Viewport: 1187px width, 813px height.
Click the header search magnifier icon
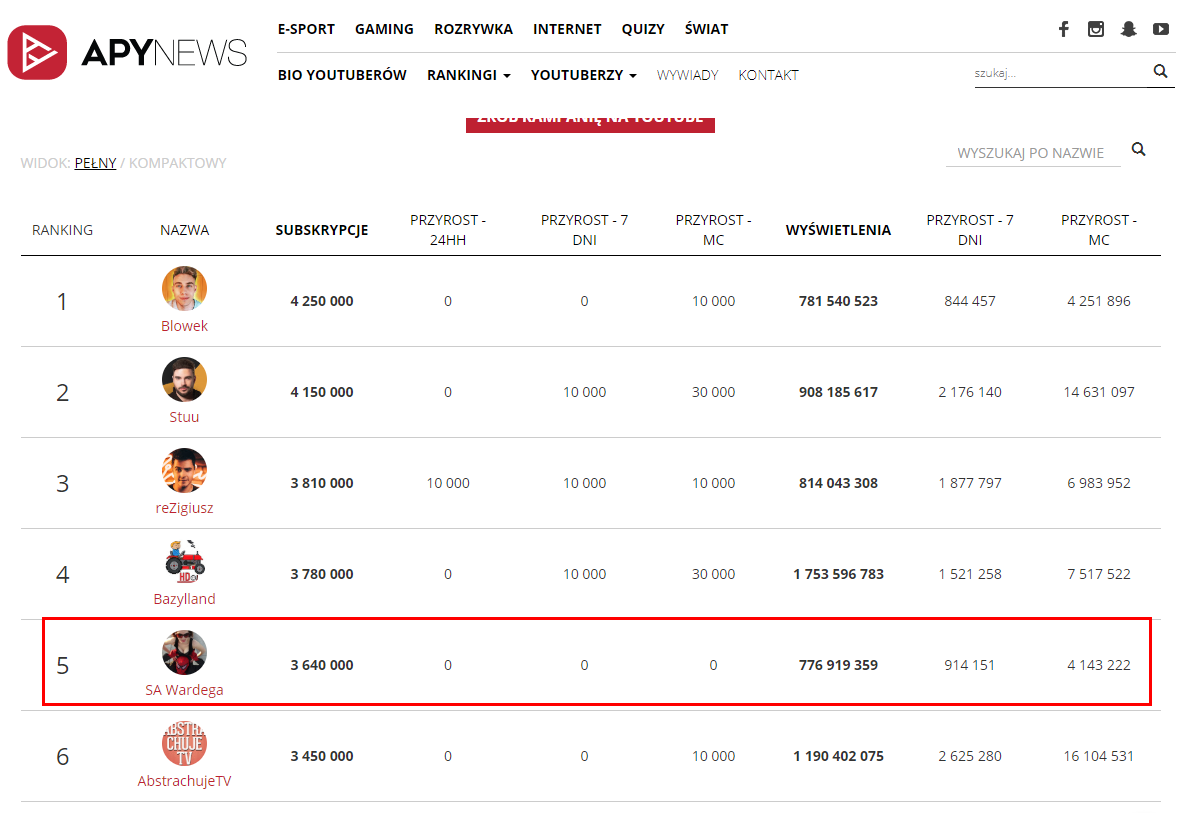point(1160,71)
